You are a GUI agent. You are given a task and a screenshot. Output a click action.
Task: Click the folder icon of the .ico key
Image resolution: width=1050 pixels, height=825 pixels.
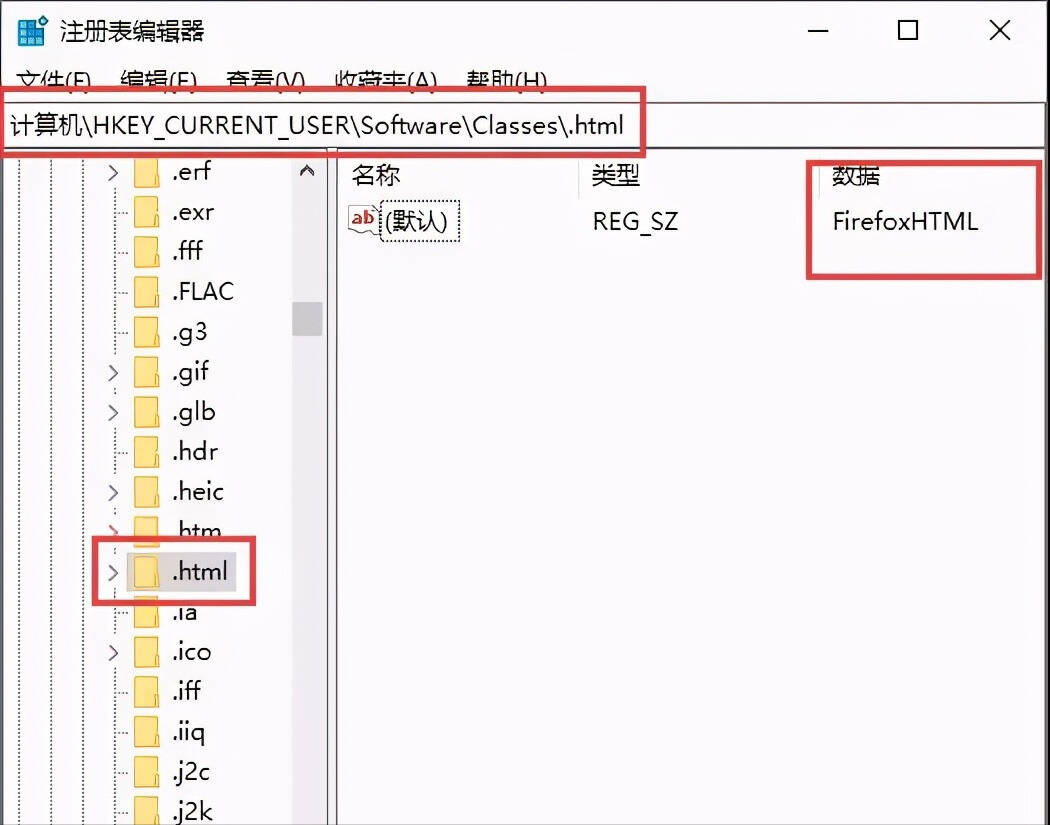tap(147, 652)
